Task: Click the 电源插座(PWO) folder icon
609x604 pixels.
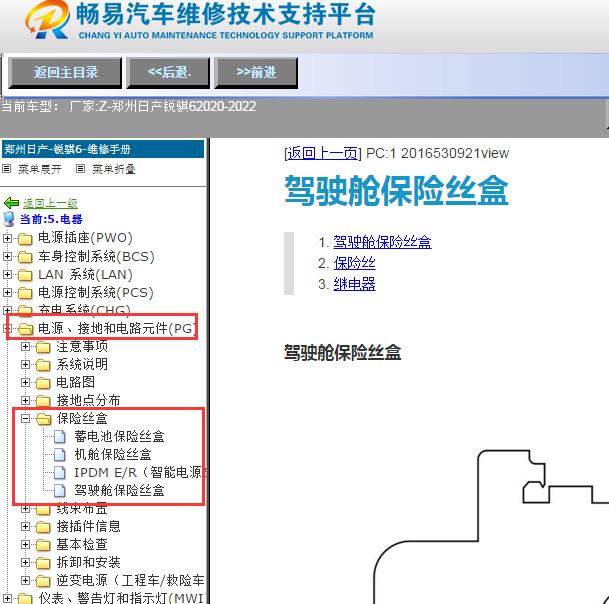Action: click(x=25, y=238)
